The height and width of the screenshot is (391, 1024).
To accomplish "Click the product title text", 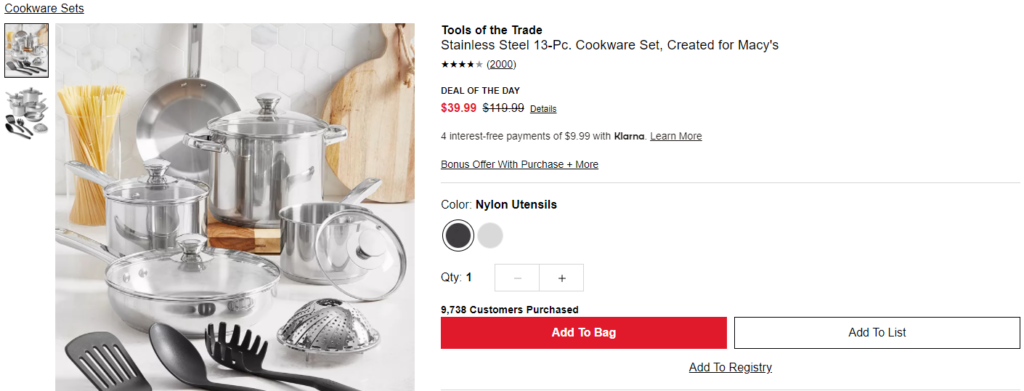I will [x=610, y=46].
